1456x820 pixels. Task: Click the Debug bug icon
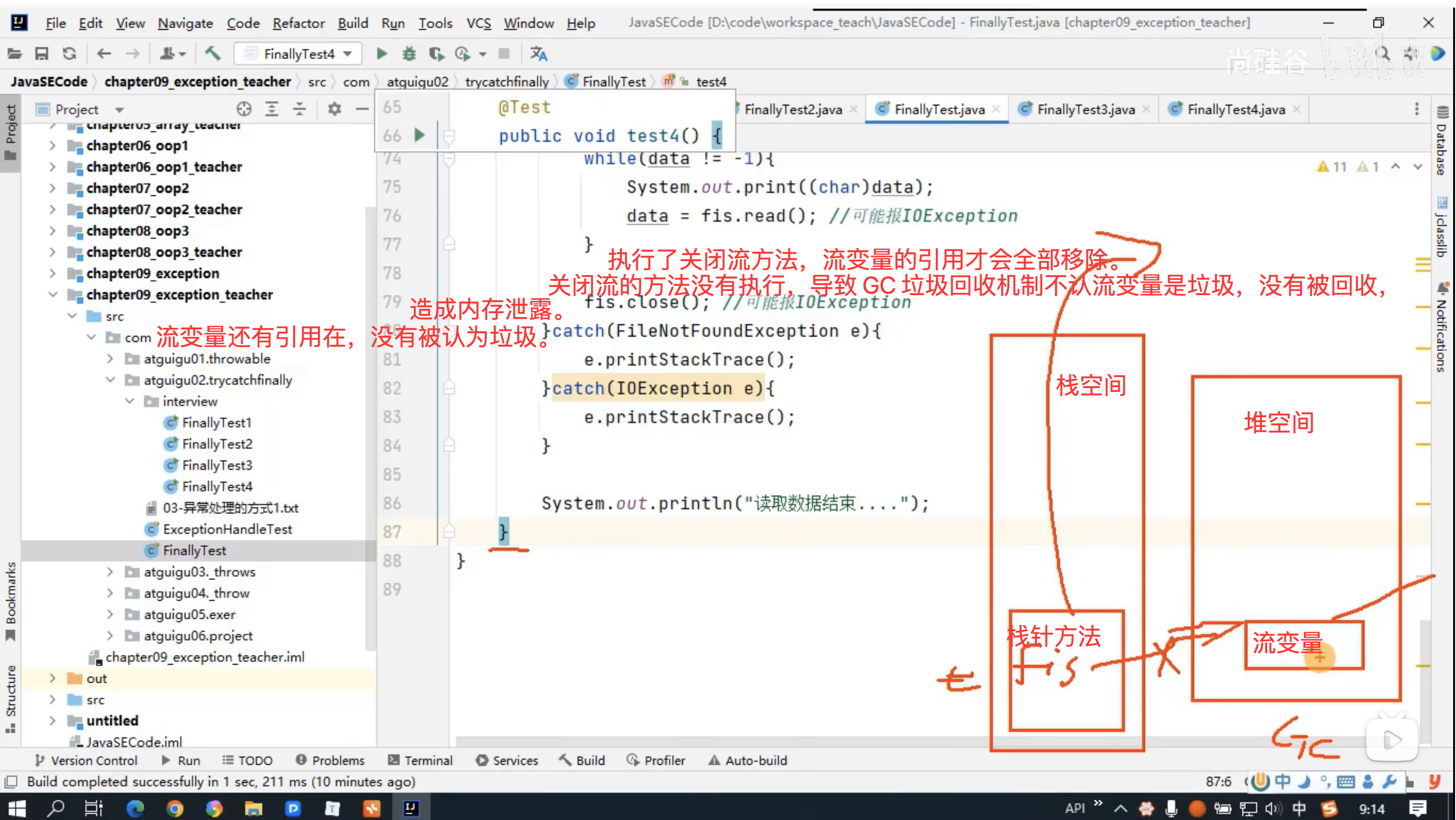[409, 54]
